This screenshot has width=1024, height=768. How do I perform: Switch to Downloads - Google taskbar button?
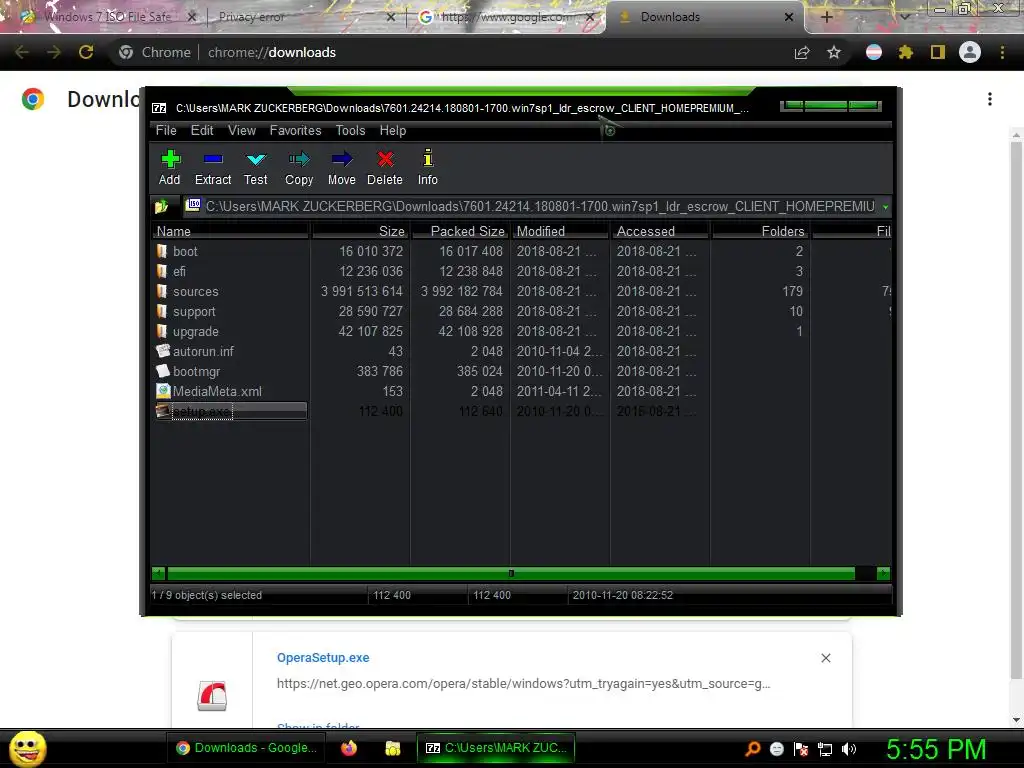click(x=246, y=748)
